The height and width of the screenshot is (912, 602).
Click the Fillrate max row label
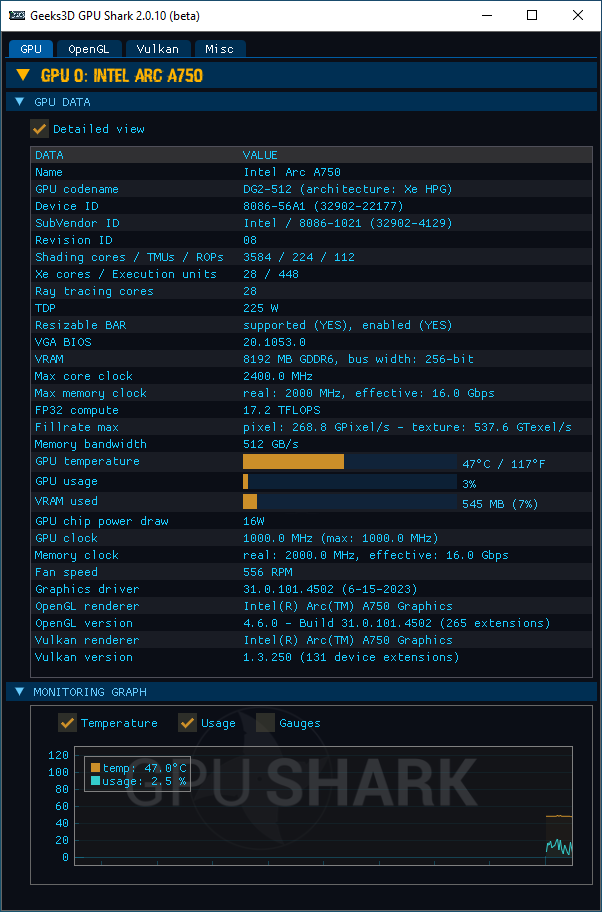tap(77, 427)
